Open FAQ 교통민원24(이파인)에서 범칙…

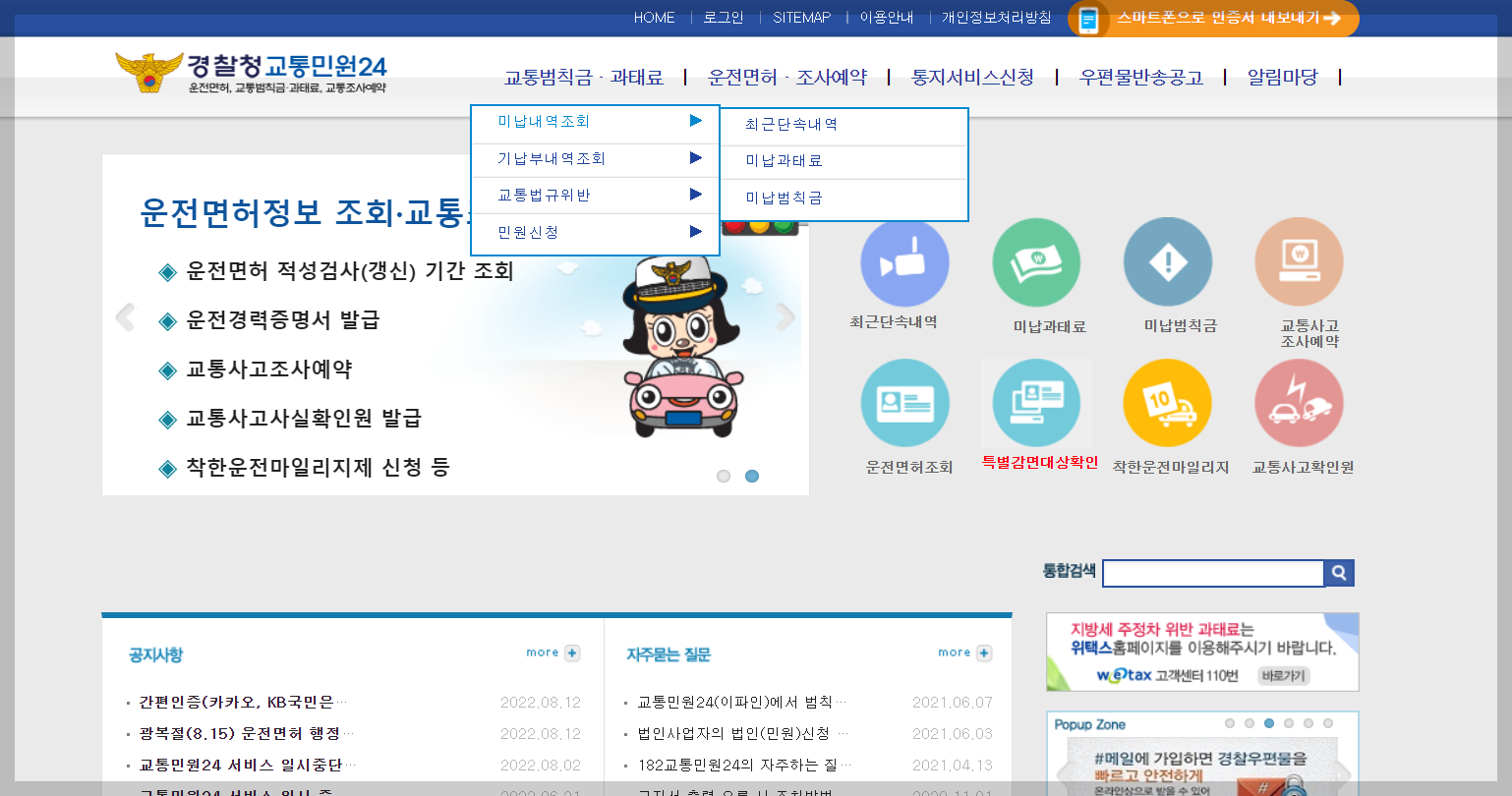point(742,703)
